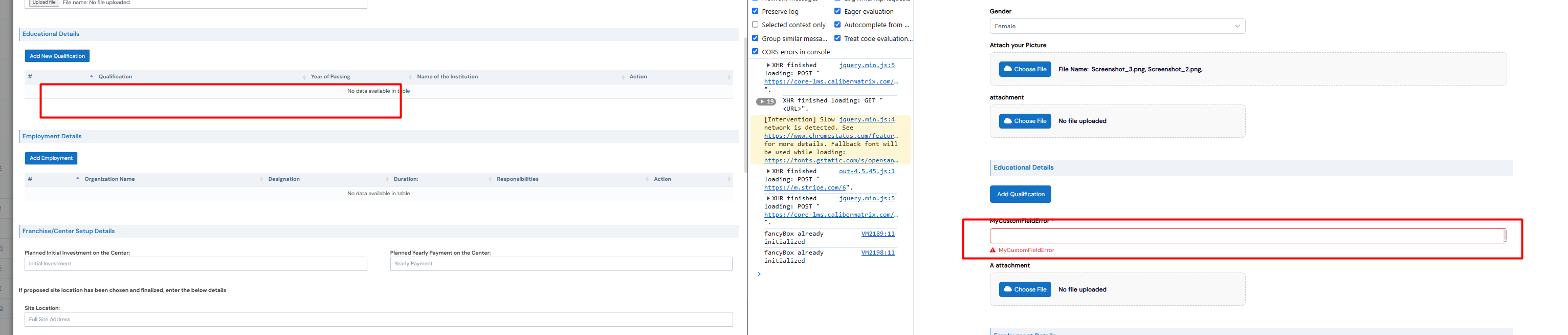Click the red MyCustomFieldError message text
1568x335 pixels.
coord(1026,250)
